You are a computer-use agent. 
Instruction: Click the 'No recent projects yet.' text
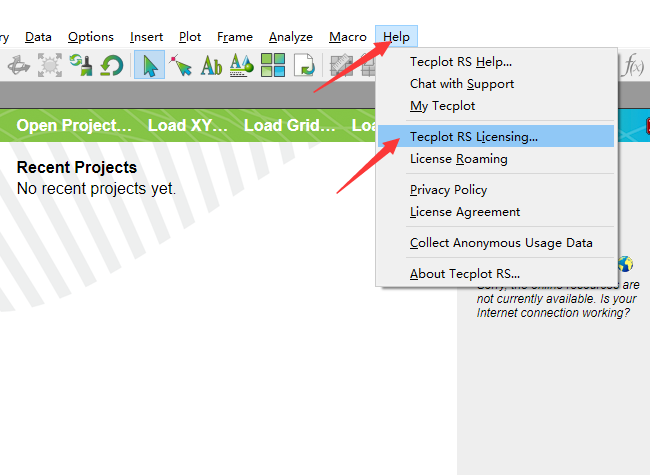coord(96,189)
